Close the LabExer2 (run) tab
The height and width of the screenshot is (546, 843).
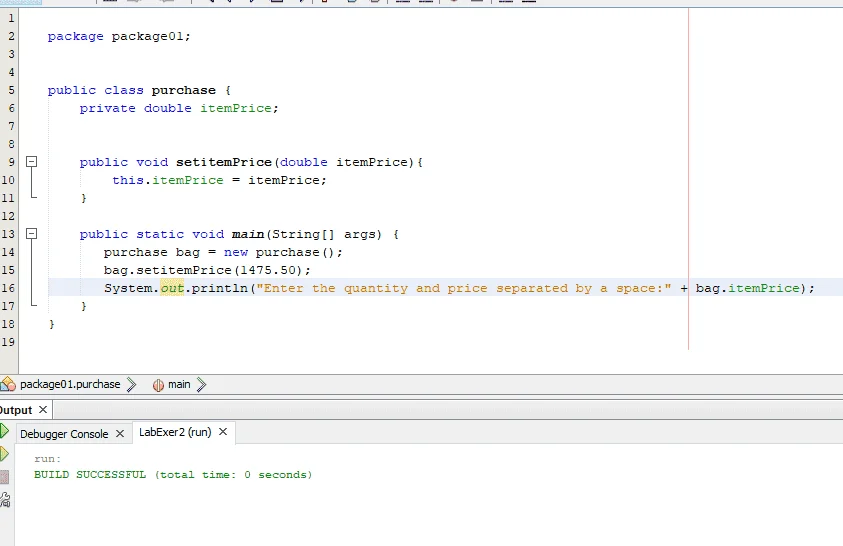223,432
